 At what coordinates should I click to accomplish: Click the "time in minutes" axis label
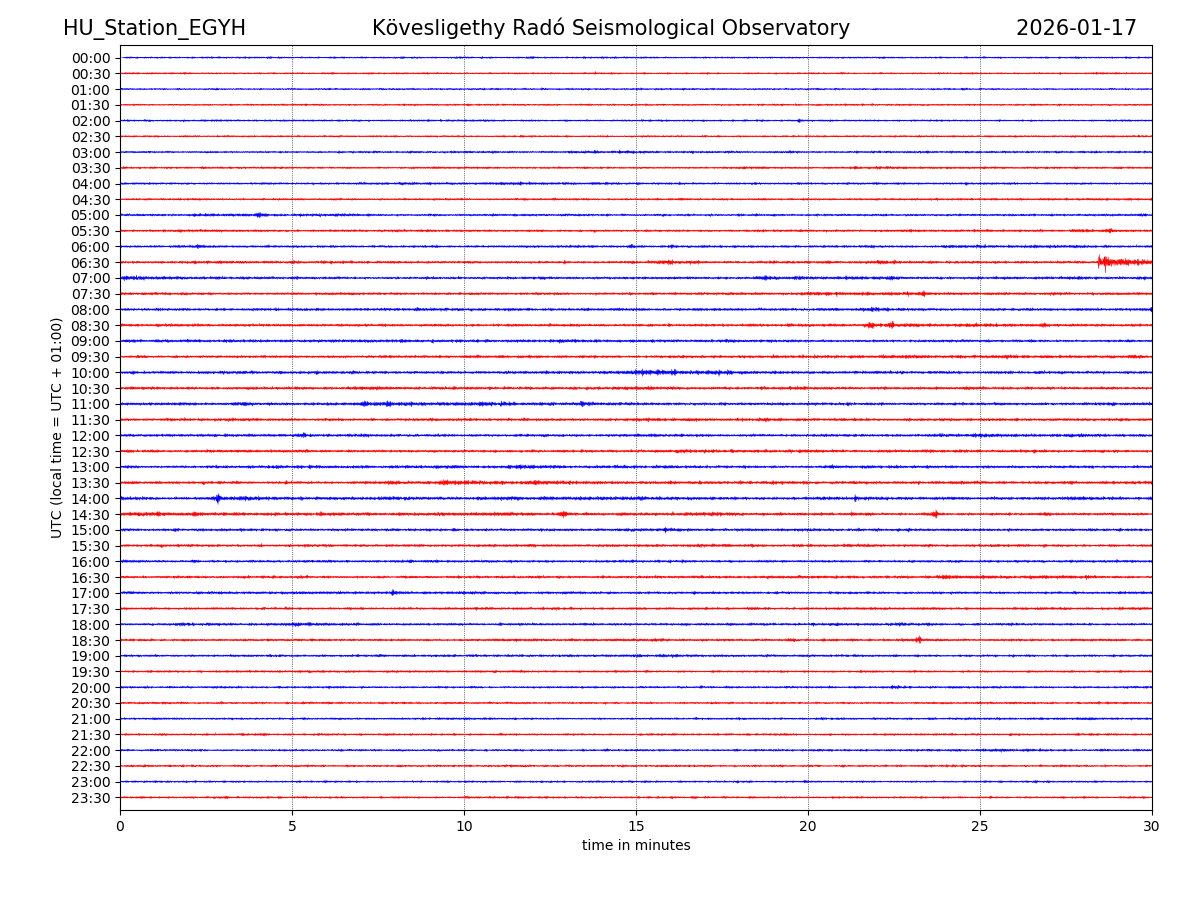click(636, 846)
